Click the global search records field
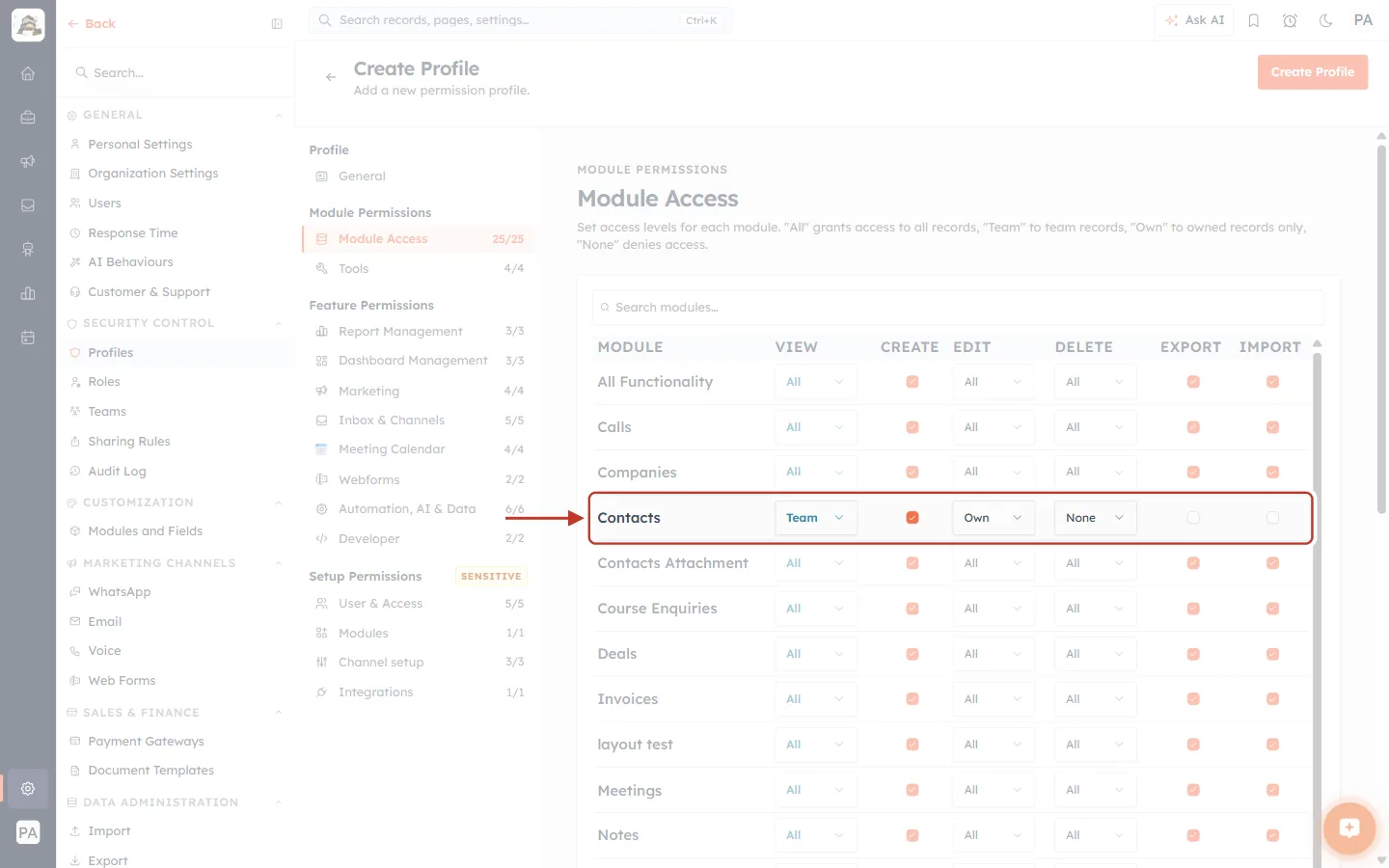1389x868 pixels. point(520,20)
